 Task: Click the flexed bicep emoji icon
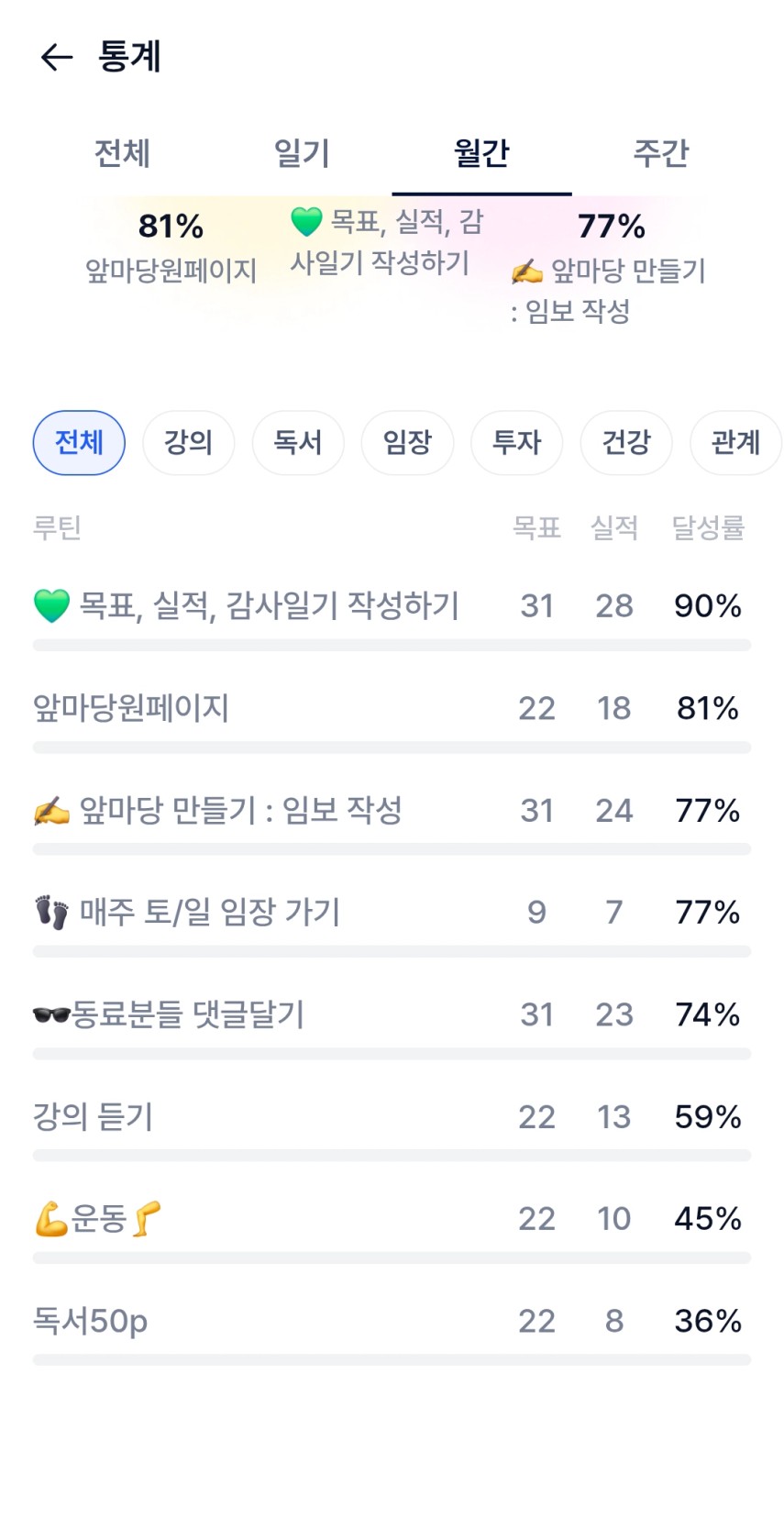point(51,1219)
